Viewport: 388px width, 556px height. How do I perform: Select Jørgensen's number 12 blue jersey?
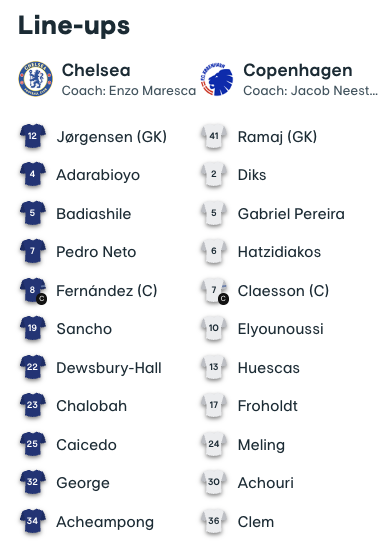coord(33,137)
